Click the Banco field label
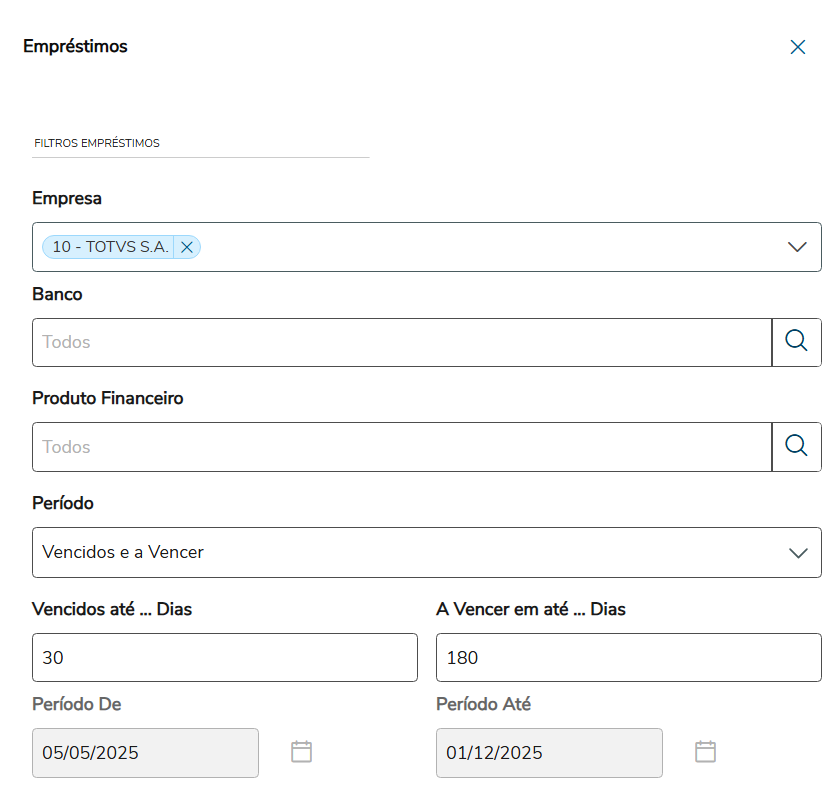The image size is (840, 792). (x=57, y=294)
